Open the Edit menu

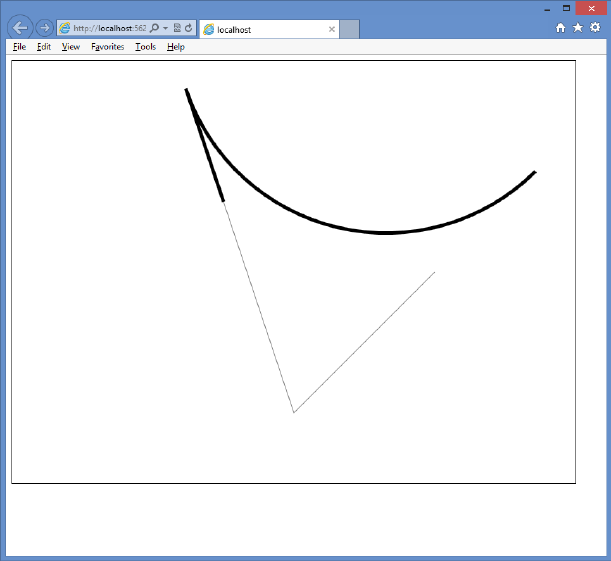(44, 47)
